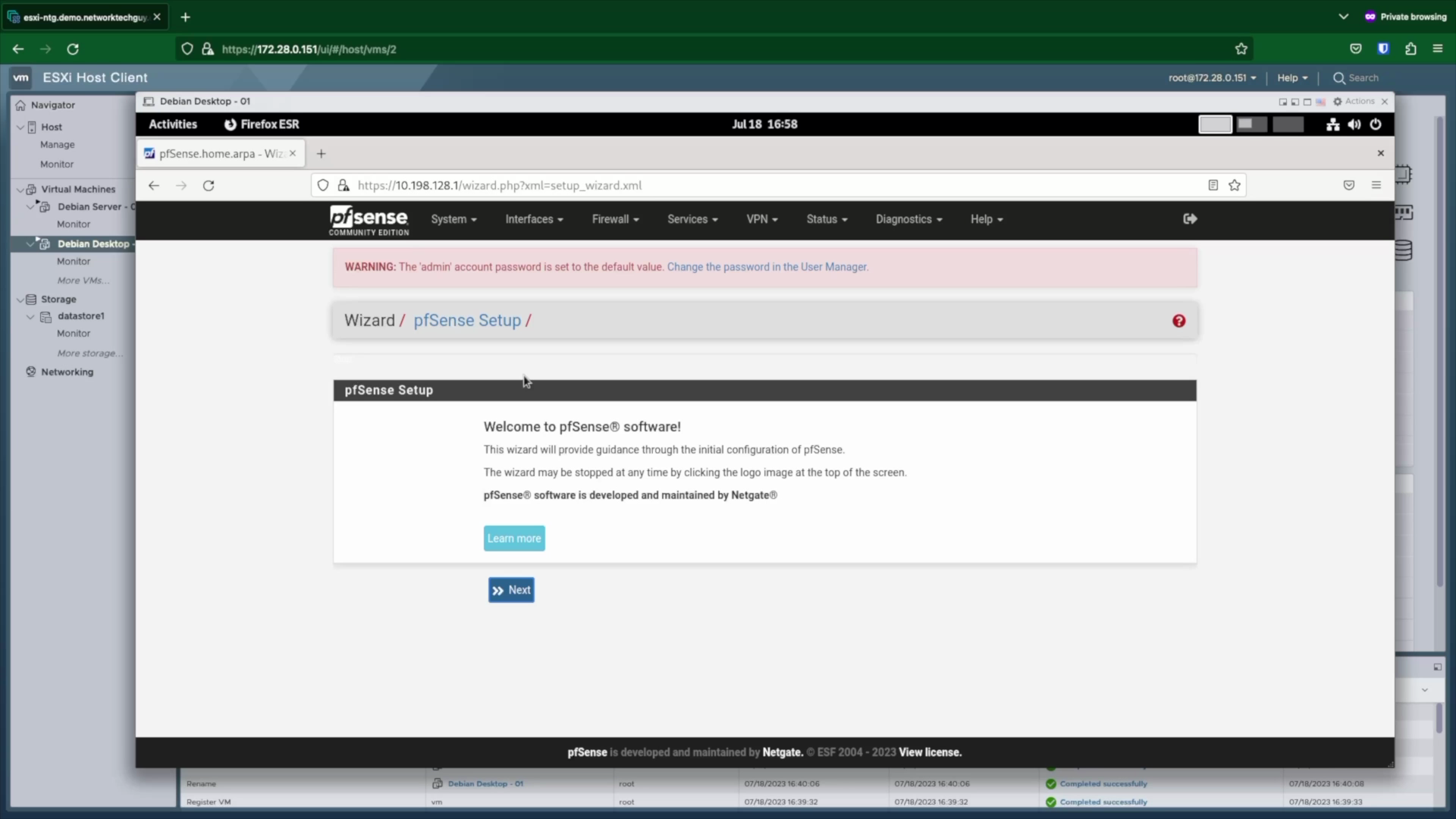
Task: Click More storage... in Navigator
Action: coord(89,353)
